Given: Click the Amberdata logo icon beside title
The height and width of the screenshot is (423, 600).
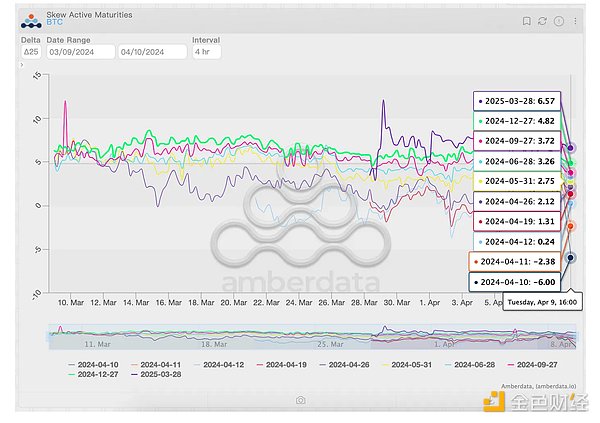Looking at the screenshot, I should tap(32, 21).
